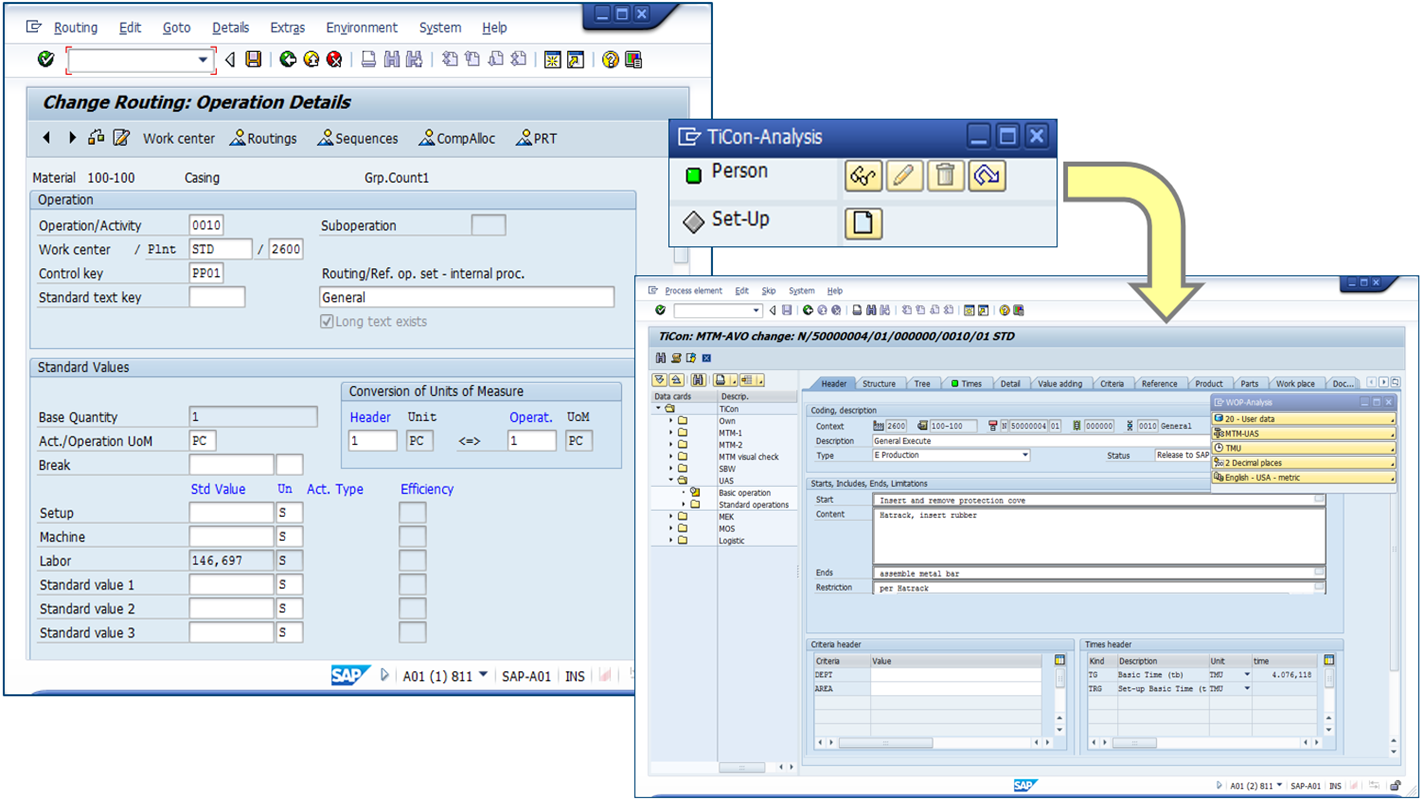Click the Help question mark icon in Routing toolbar
The height and width of the screenshot is (801, 1424).
pos(610,60)
